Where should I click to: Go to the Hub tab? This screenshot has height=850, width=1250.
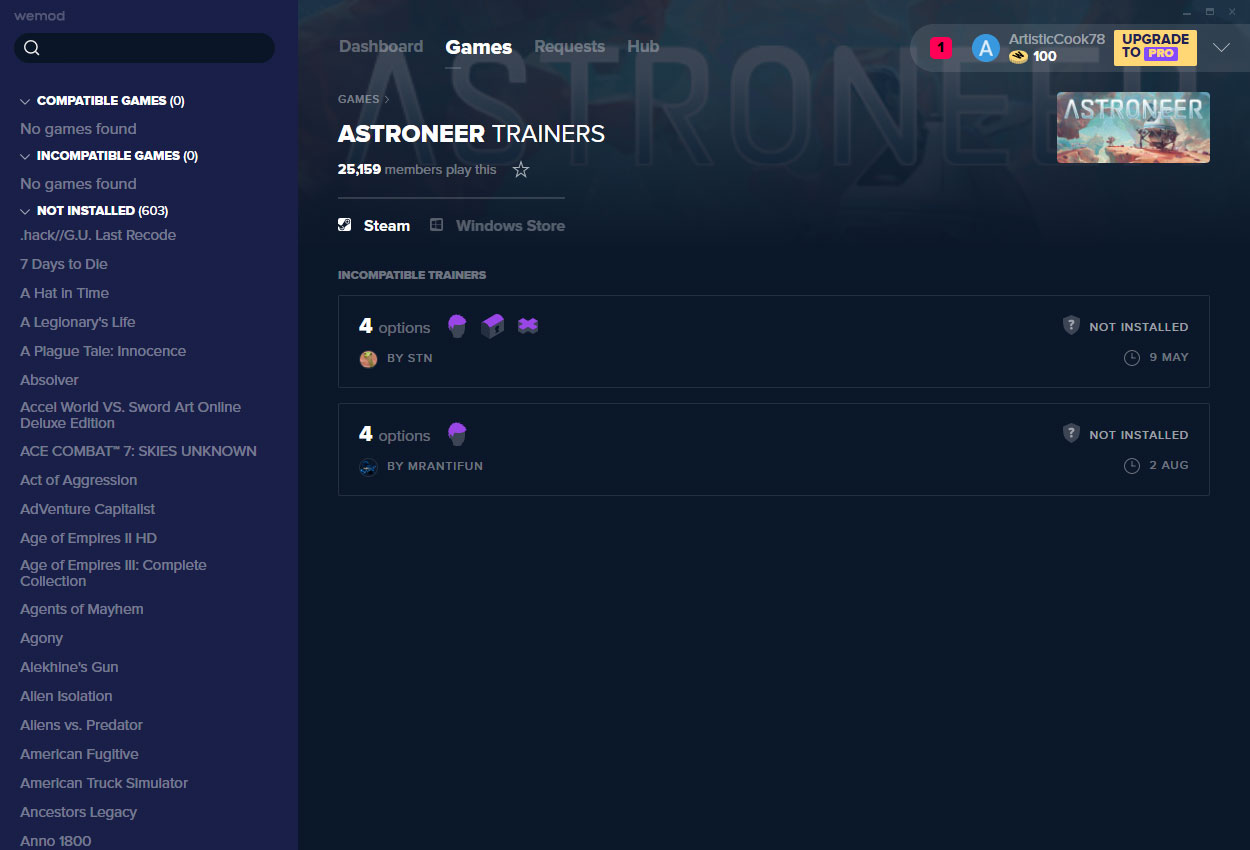643,47
